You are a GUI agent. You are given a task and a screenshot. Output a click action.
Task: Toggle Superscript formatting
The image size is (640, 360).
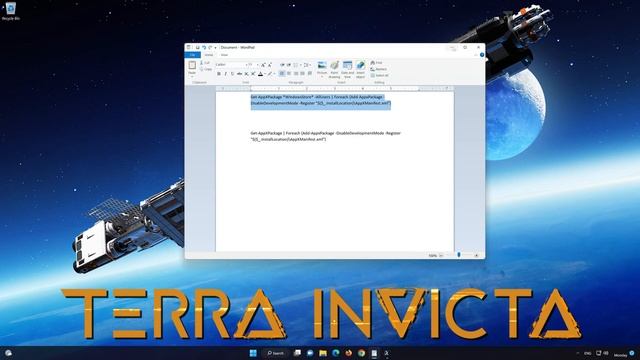pos(253,74)
